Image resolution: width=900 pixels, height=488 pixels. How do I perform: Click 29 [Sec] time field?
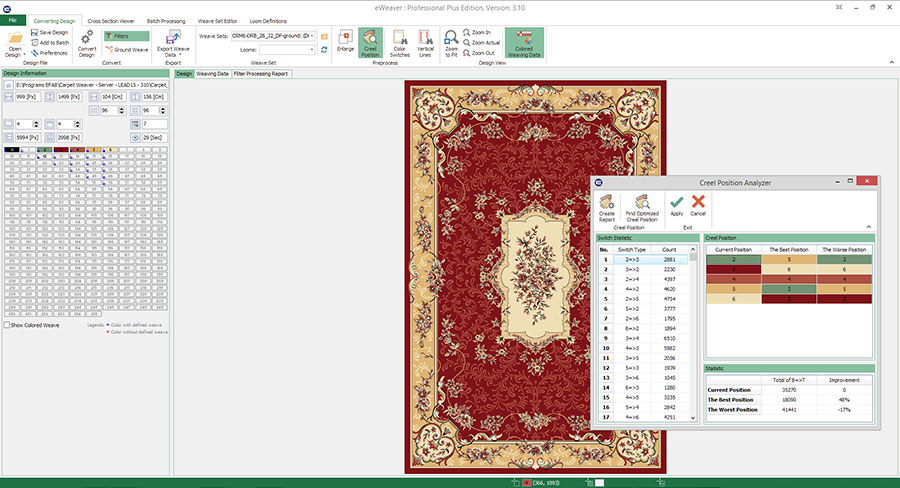click(154, 138)
